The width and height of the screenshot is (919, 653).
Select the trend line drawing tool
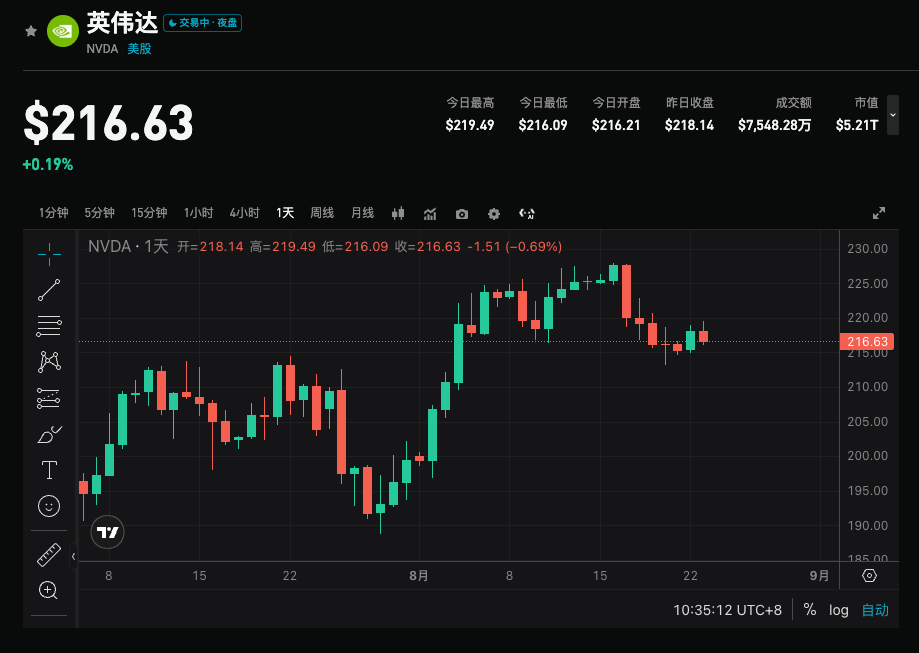pyautogui.click(x=49, y=290)
